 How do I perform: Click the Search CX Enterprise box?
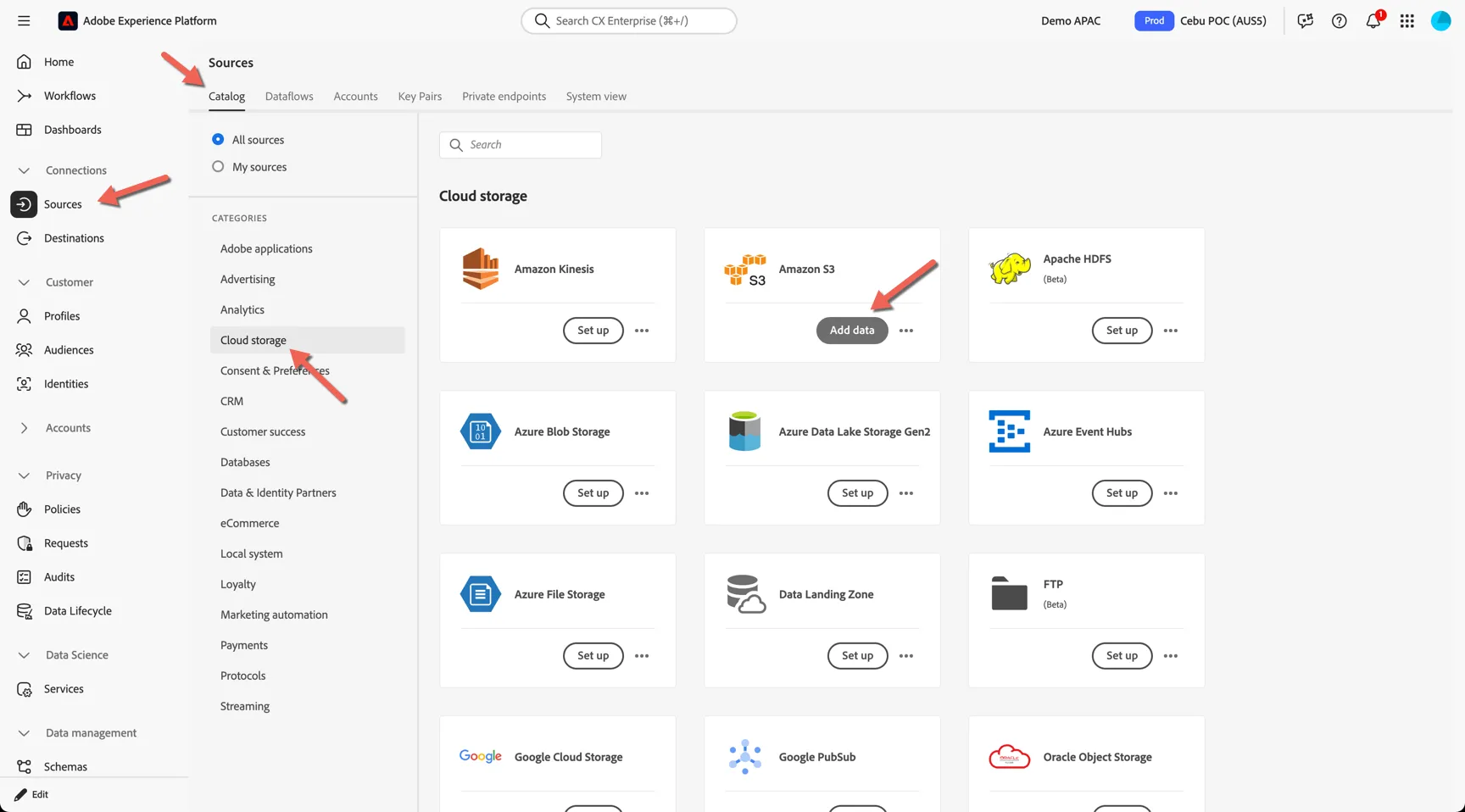629,21
